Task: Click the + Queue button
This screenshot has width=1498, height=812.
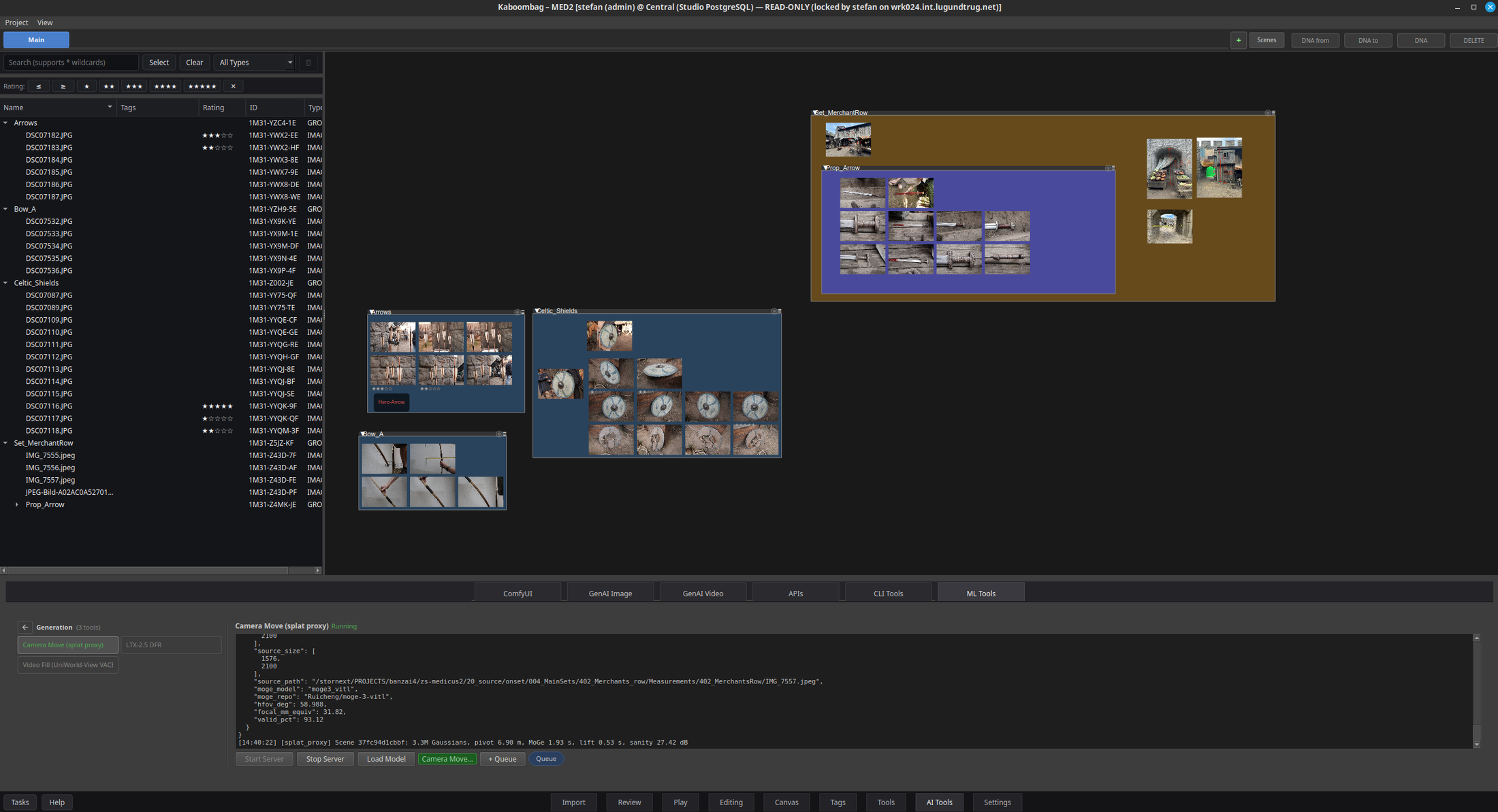Action: coord(503,759)
